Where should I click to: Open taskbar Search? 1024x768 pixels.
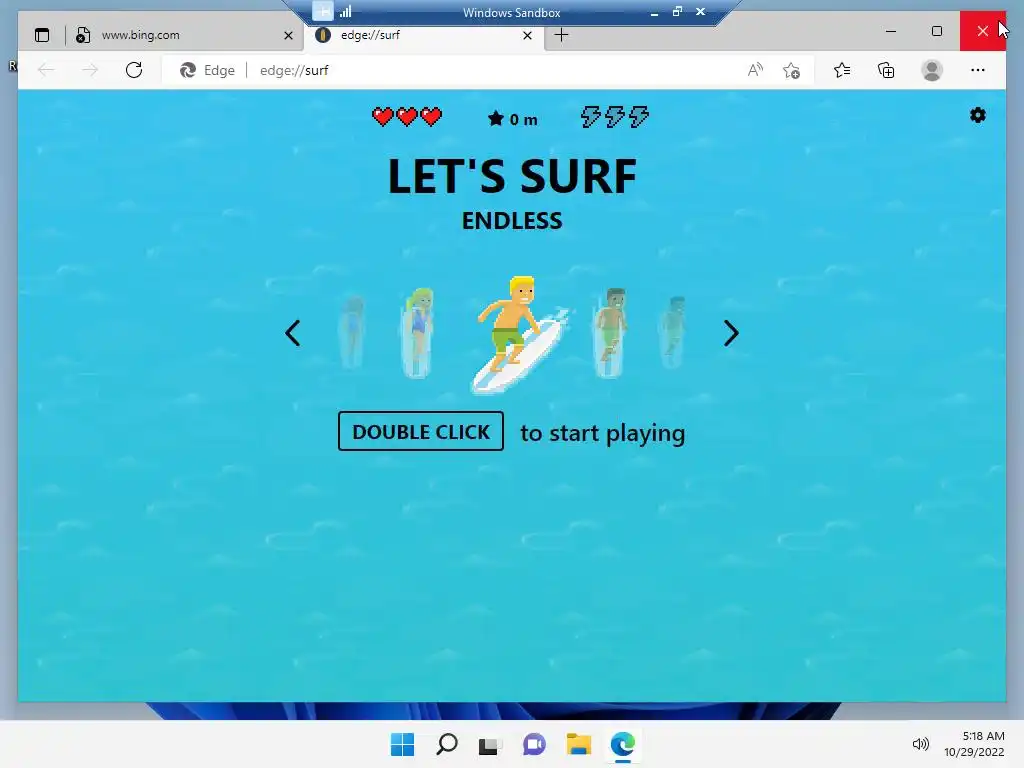pyautogui.click(x=447, y=744)
